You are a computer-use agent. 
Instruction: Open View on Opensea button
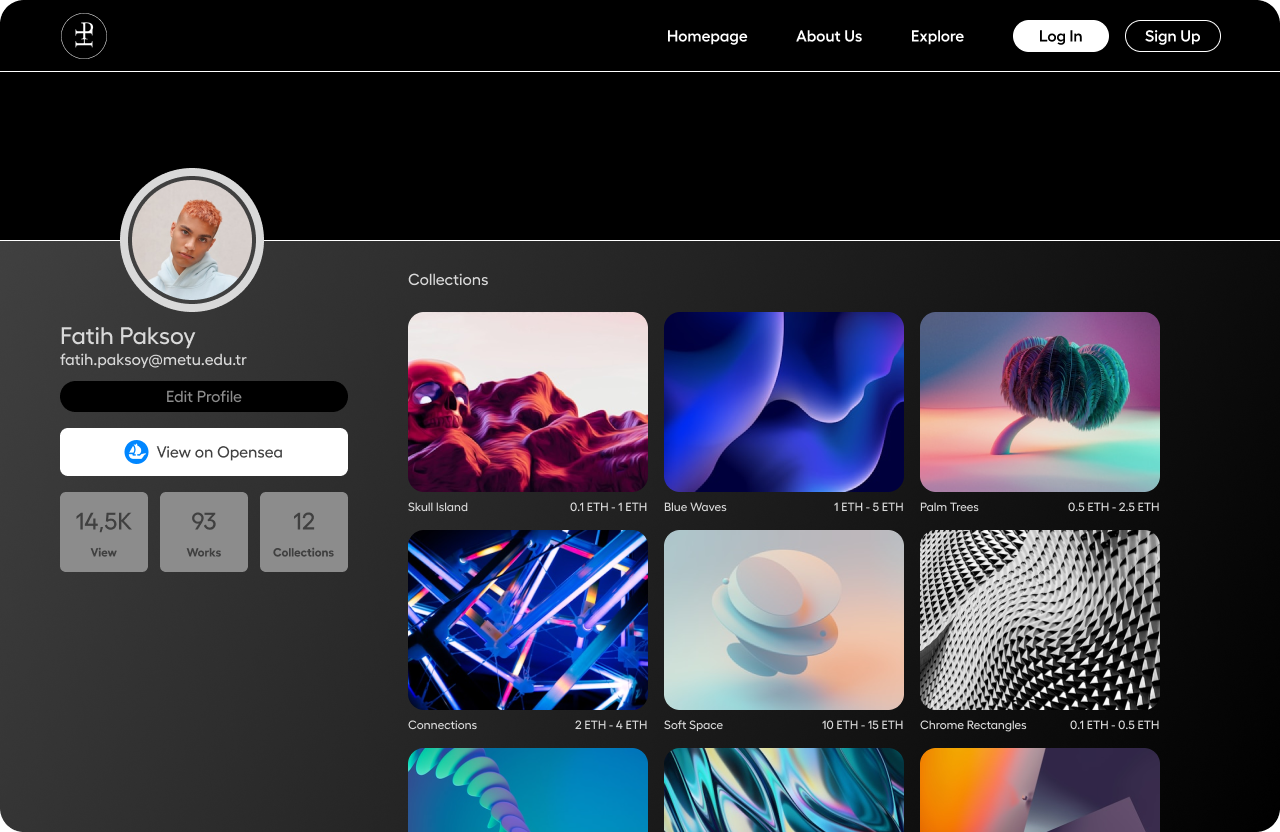[204, 452]
